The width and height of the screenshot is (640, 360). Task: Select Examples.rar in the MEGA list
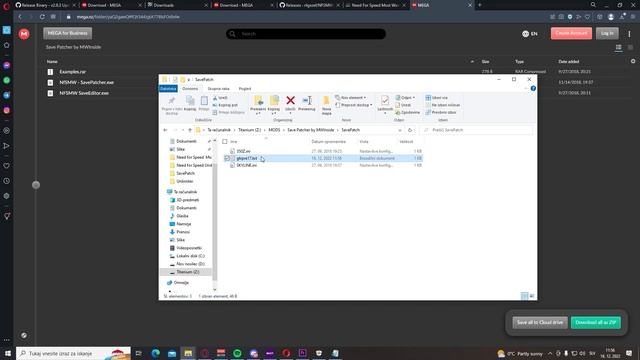[73, 72]
